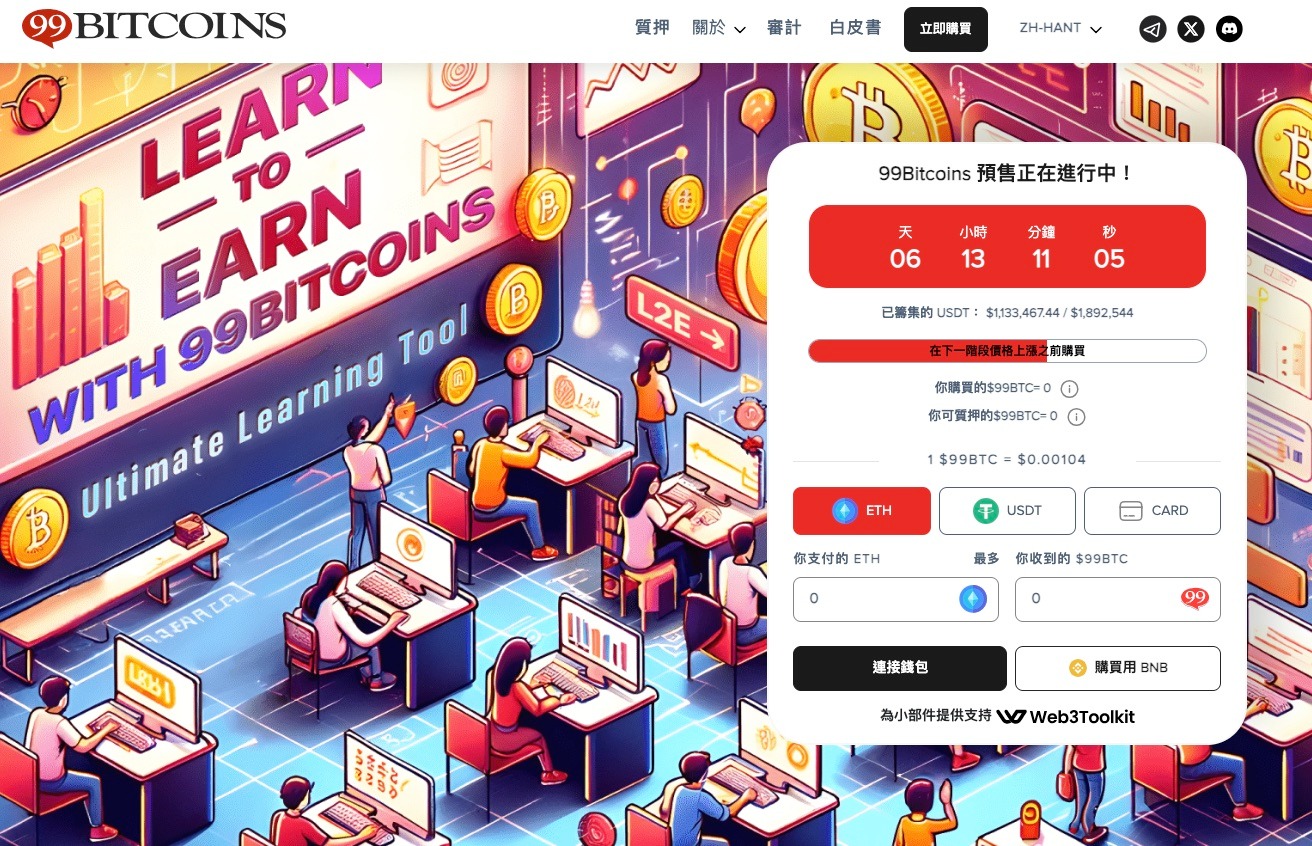The image size is (1312, 846).
Task: Click the 99 logo icon in $99BTC field
Action: tap(1195, 599)
